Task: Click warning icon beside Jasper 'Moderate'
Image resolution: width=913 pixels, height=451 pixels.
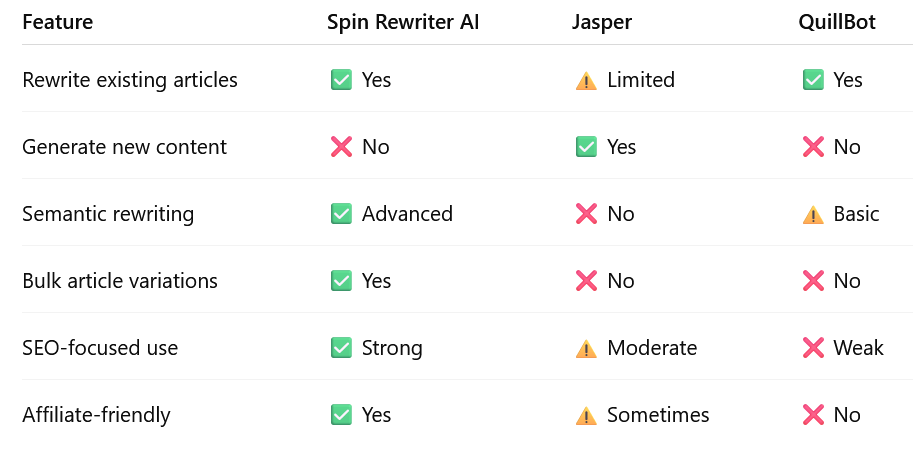Action: click(586, 349)
